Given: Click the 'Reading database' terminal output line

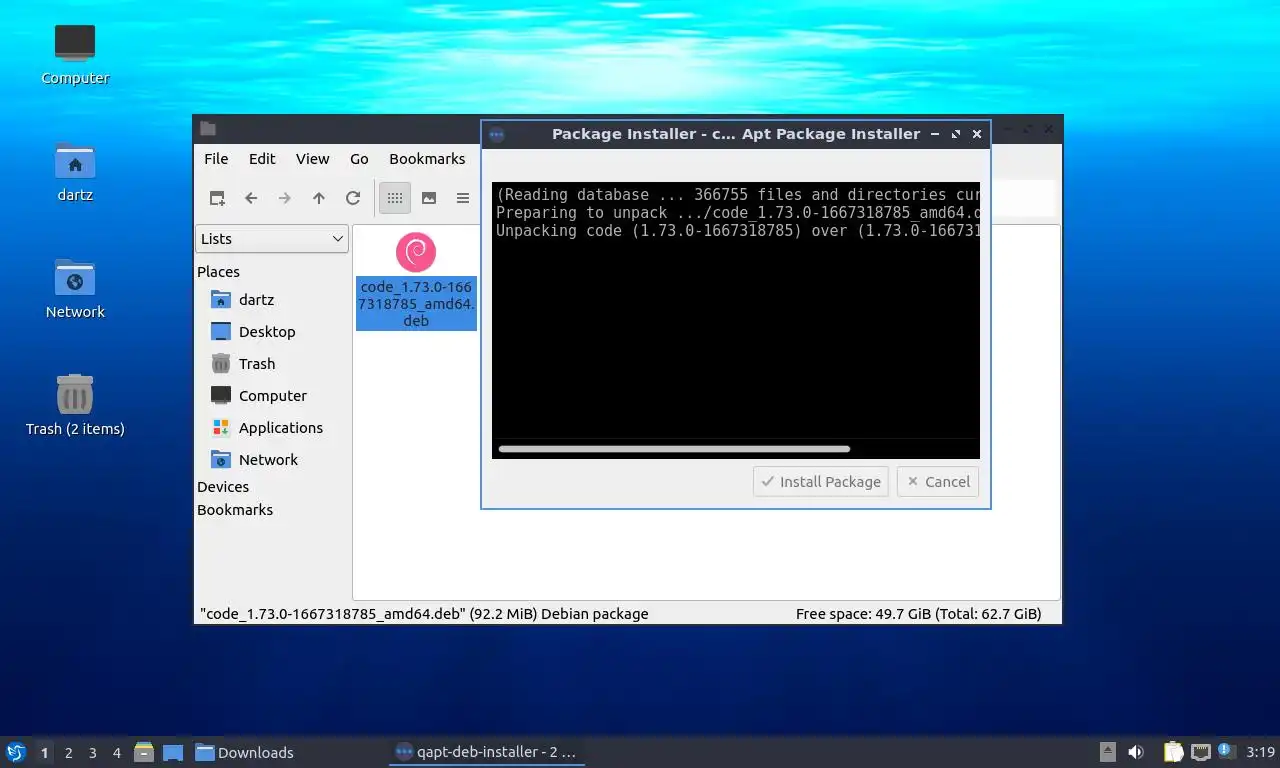Looking at the screenshot, I should click(738, 195).
